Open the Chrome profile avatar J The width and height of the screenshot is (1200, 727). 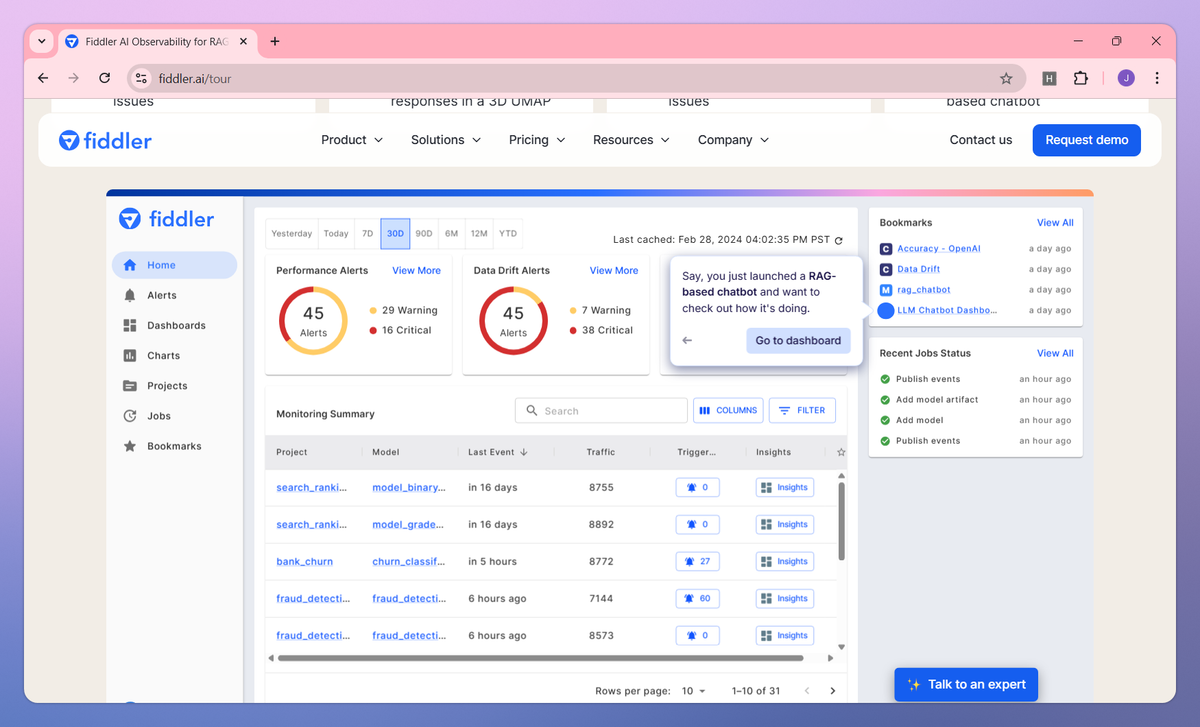[1126, 78]
